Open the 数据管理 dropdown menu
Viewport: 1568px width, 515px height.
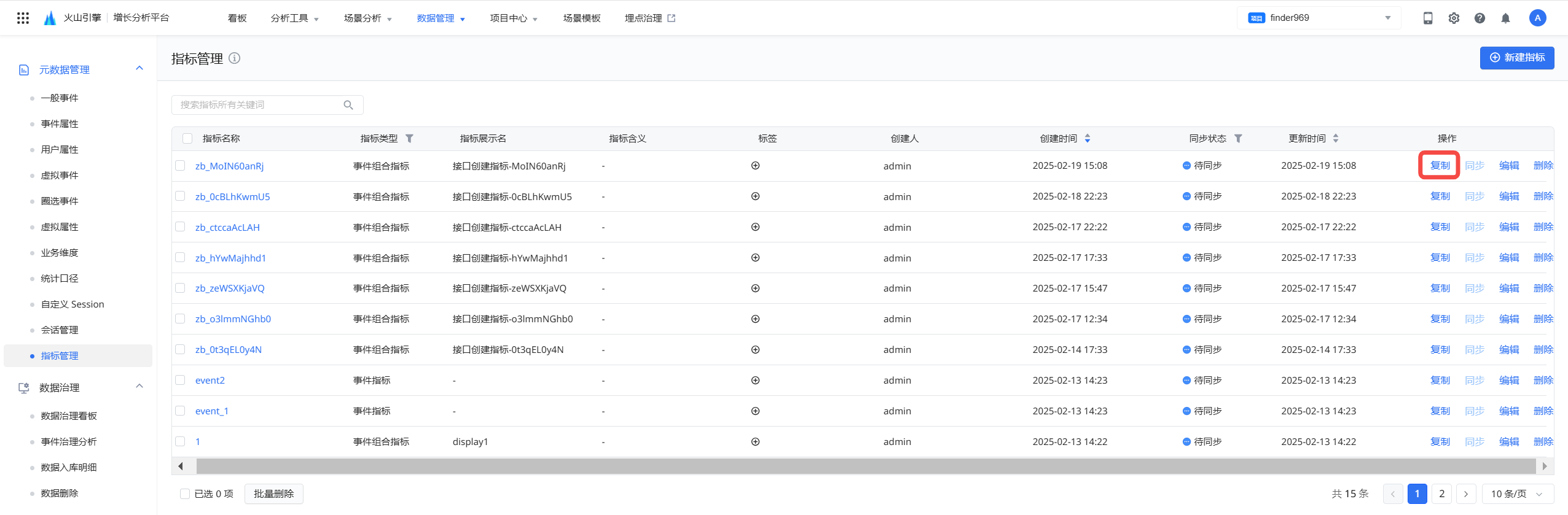pyautogui.click(x=441, y=18)
